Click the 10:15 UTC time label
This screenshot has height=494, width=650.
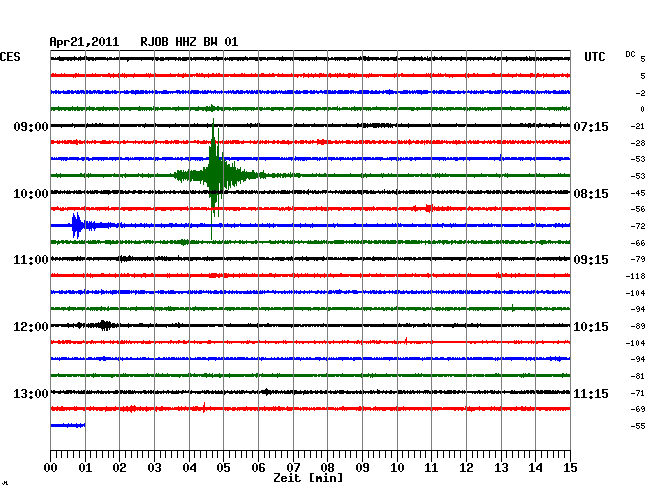[x=591, y=327]
